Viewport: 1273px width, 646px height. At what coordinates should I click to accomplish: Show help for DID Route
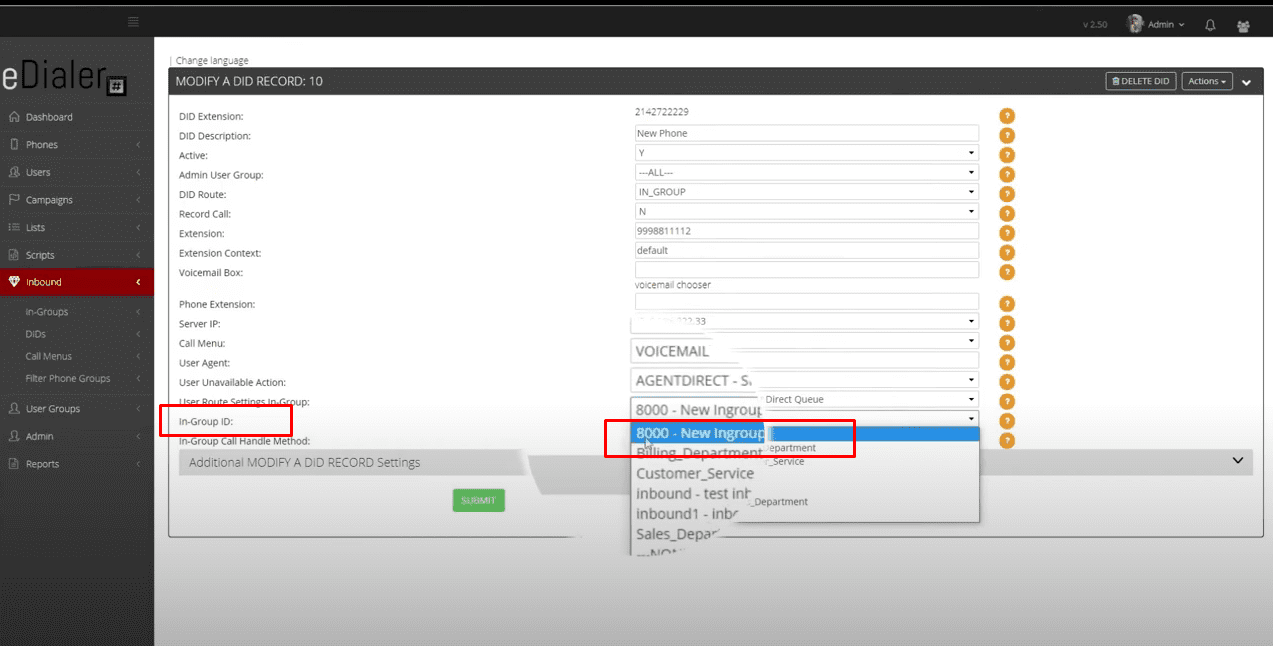point(1007,194)
